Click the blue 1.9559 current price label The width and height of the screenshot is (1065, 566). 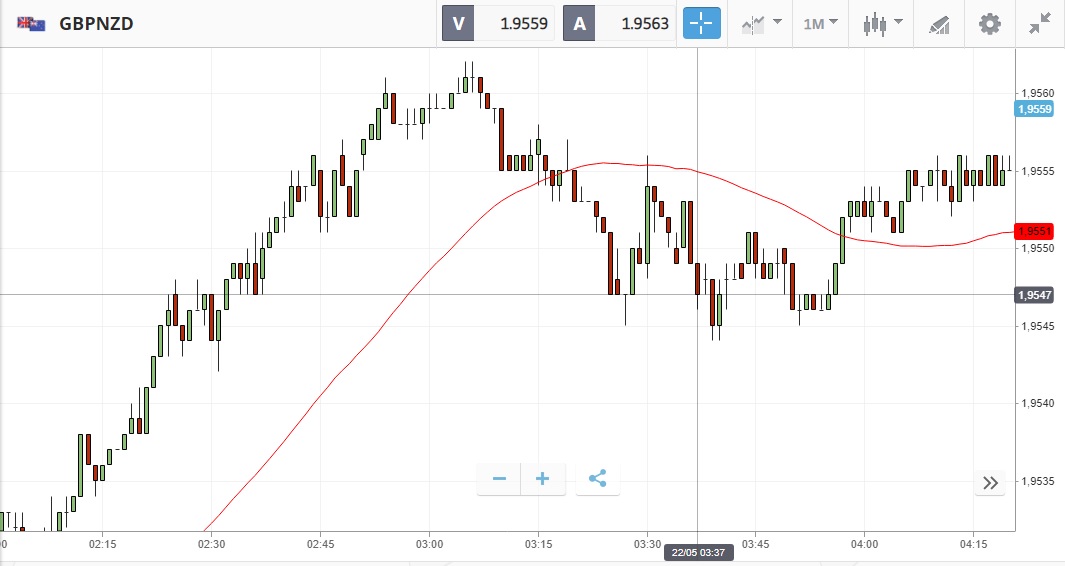click(1034, 109)
